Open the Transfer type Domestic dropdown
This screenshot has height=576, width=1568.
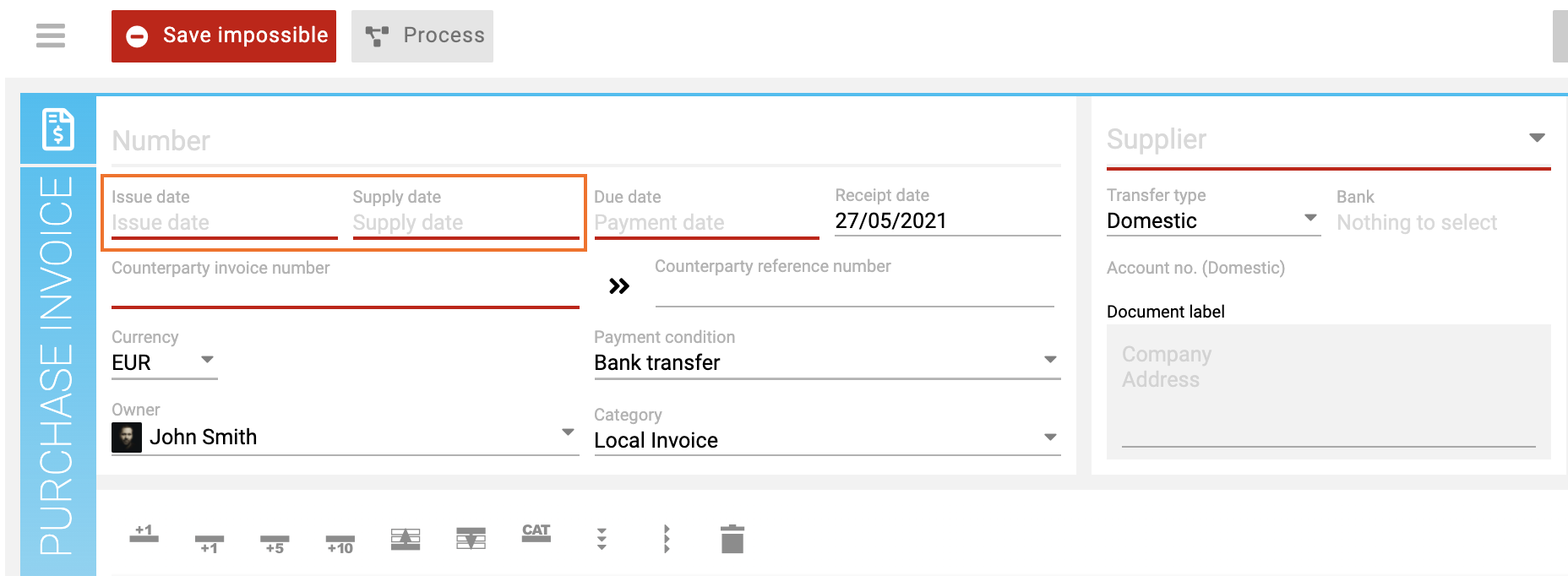(x=1214, y=221)
